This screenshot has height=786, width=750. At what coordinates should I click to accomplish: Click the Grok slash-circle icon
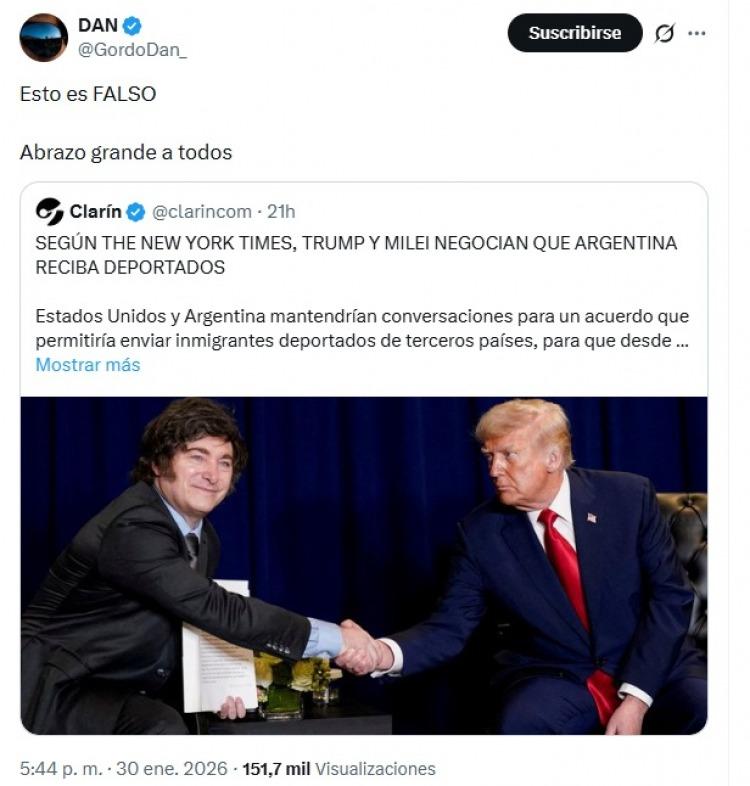[x=664, y=33]
